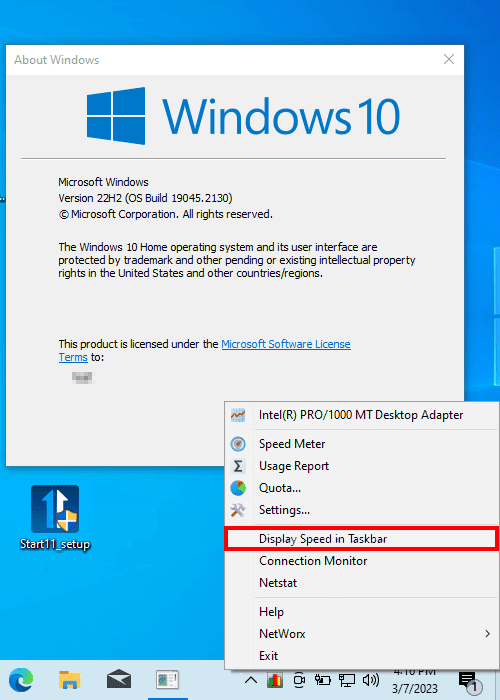Click the Usage Report sigma icon
Image resolution: width=500 pixels, height=700 pixels.
pyautogui.click(x=238, y=466)
